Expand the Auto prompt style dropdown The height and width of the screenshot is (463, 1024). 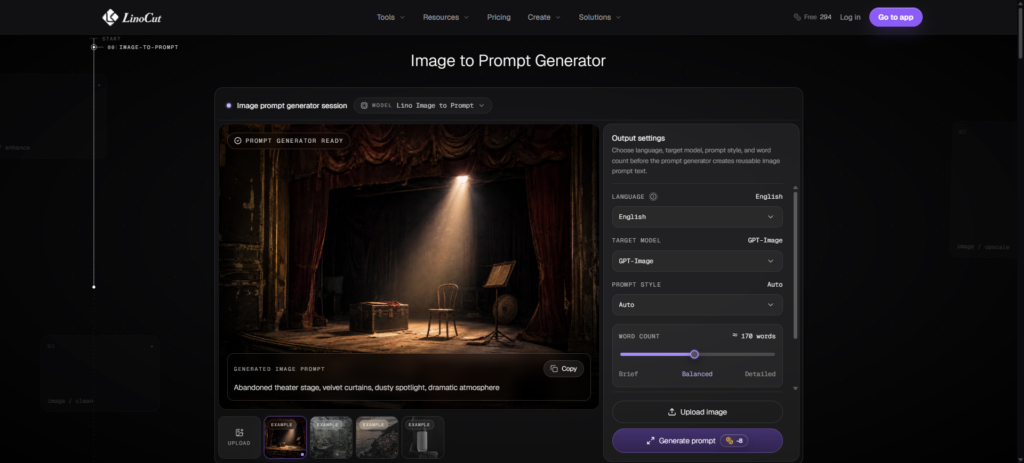697,305
